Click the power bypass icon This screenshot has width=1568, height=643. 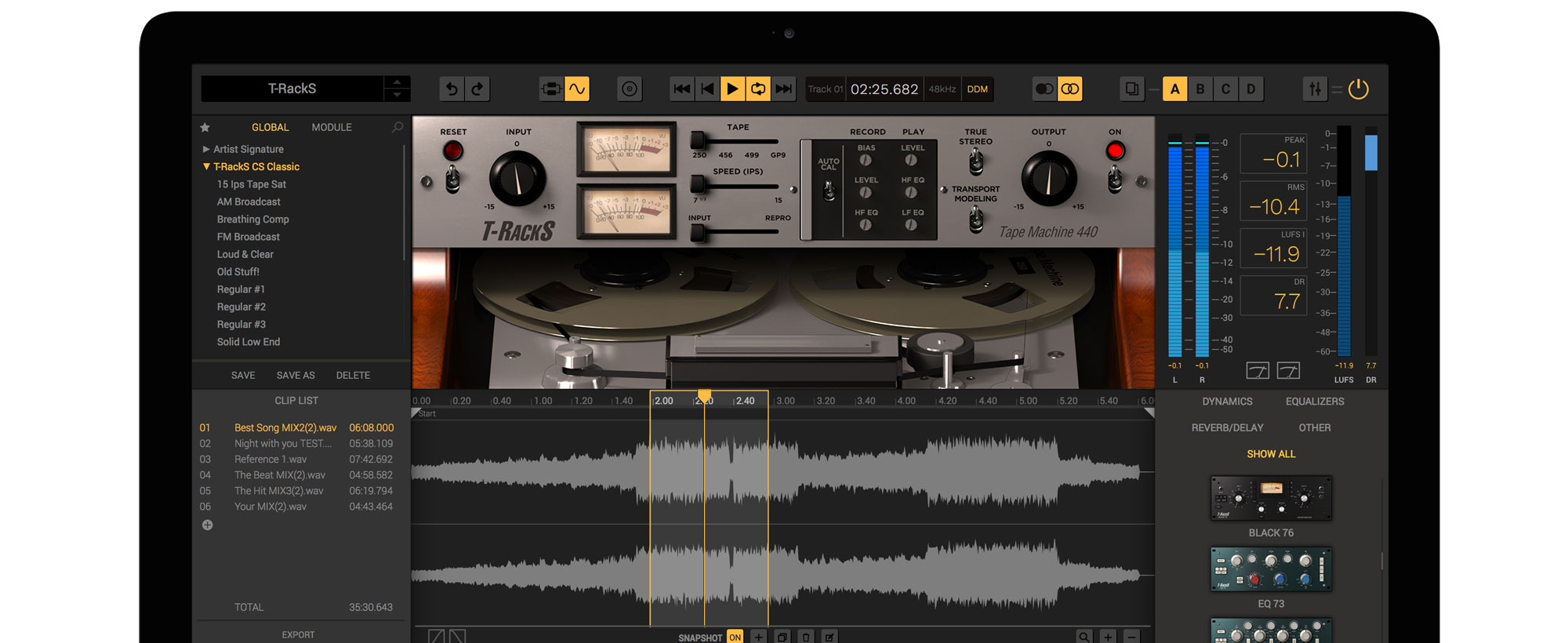point(1359,89)
